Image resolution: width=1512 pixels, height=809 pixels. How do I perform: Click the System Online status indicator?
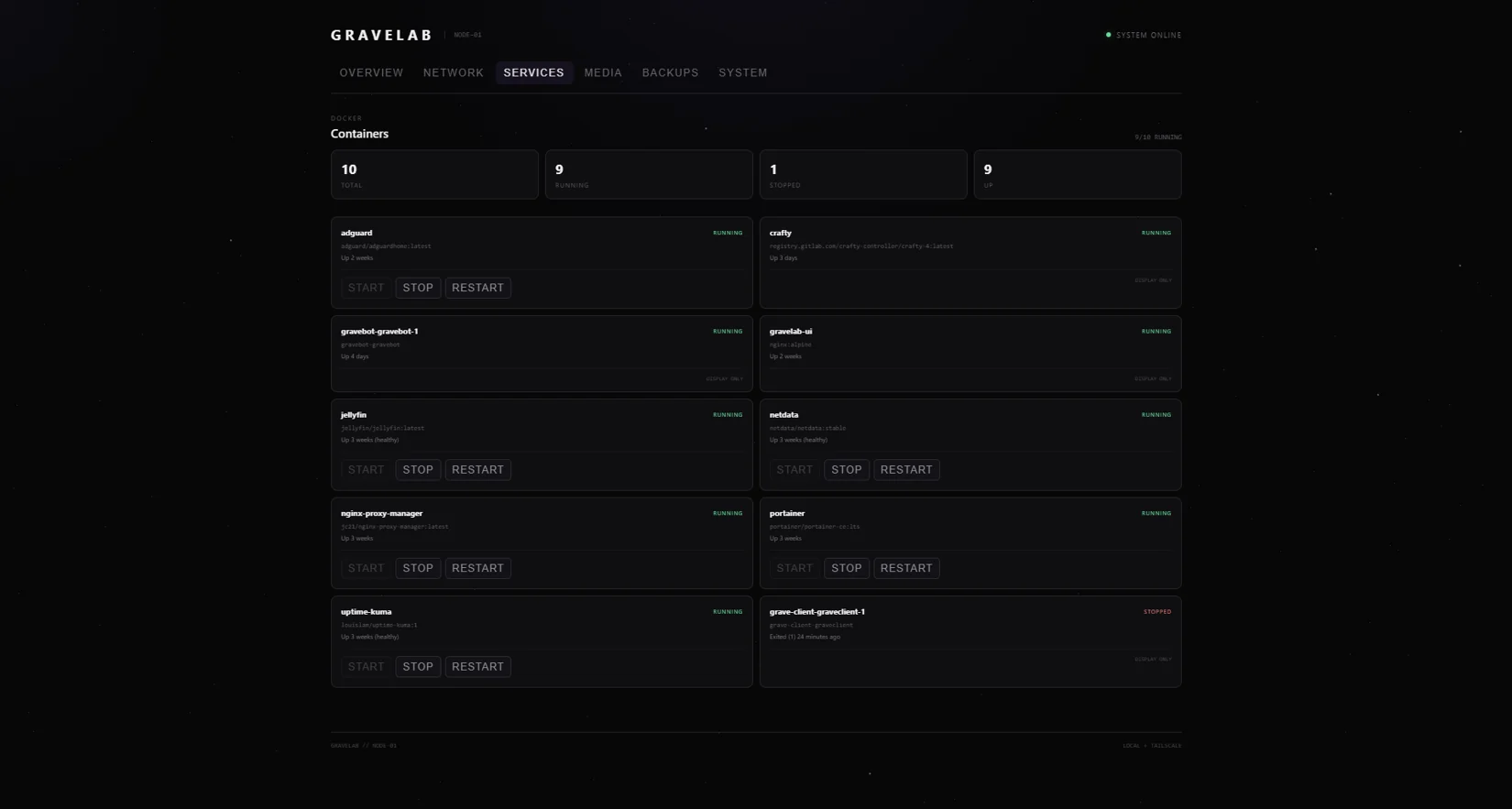(x=1144, y=35)
